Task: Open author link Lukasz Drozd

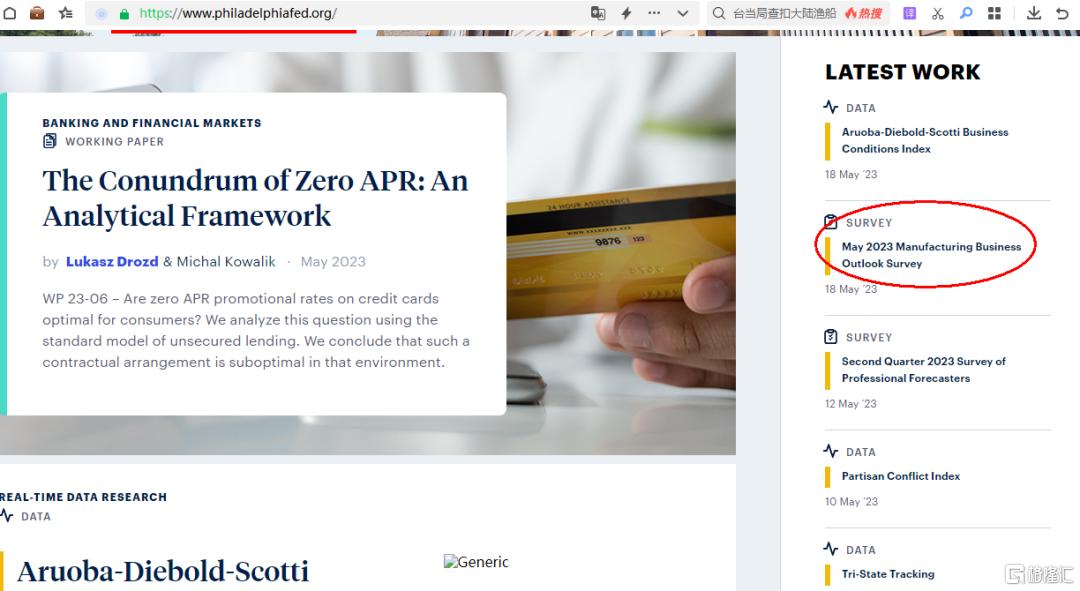Action: click(x=112, y=262)
